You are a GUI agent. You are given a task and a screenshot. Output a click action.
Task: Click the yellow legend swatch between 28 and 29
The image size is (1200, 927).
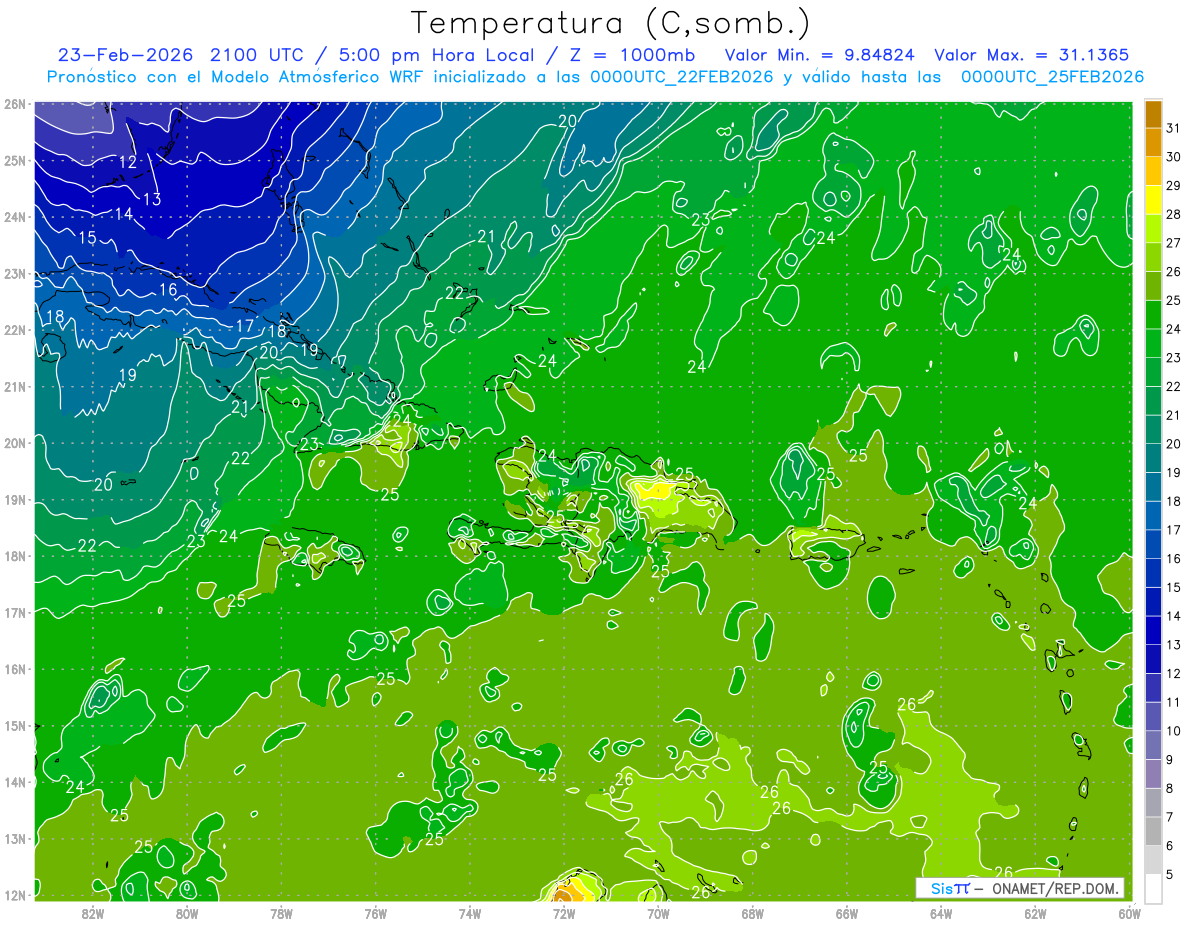pos(1153,200)
